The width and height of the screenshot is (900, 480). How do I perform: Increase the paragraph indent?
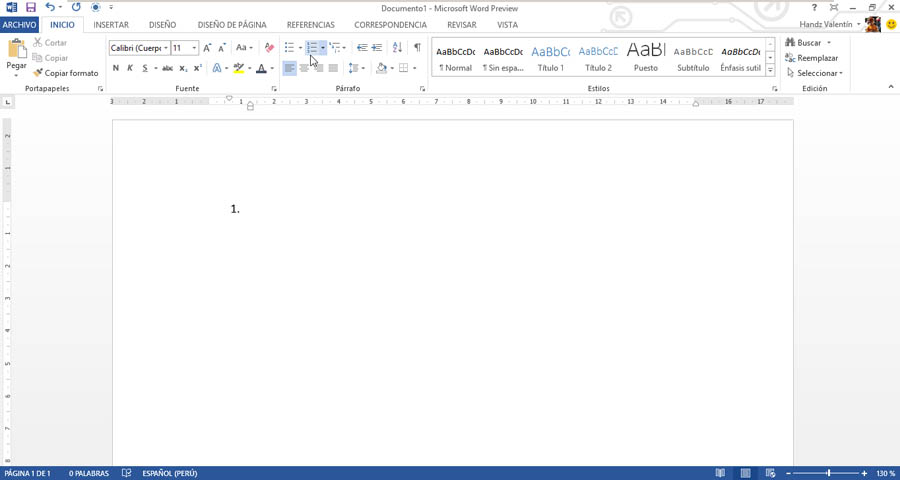(377, 48)
